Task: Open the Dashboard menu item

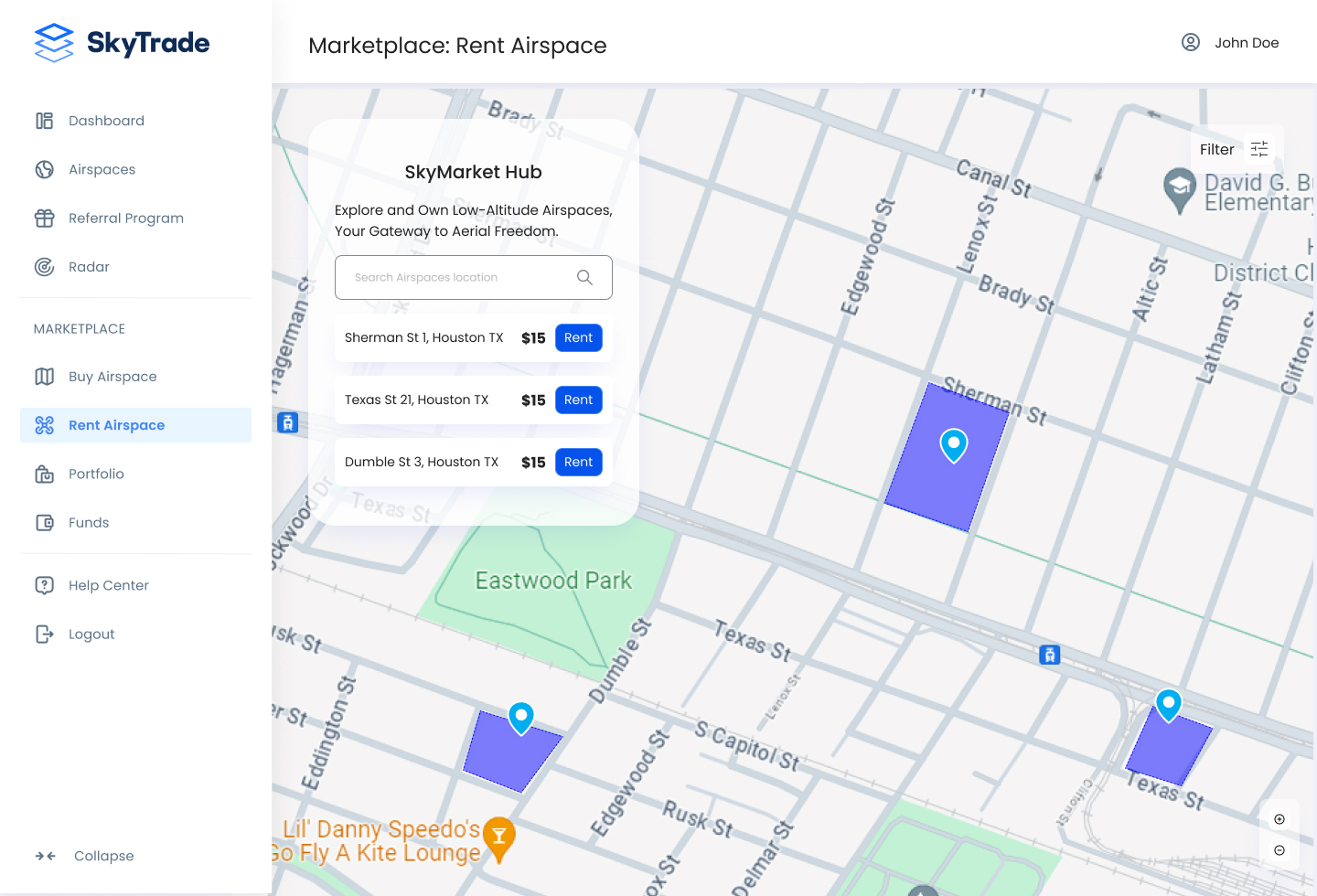Action: [x=106, y=121]
